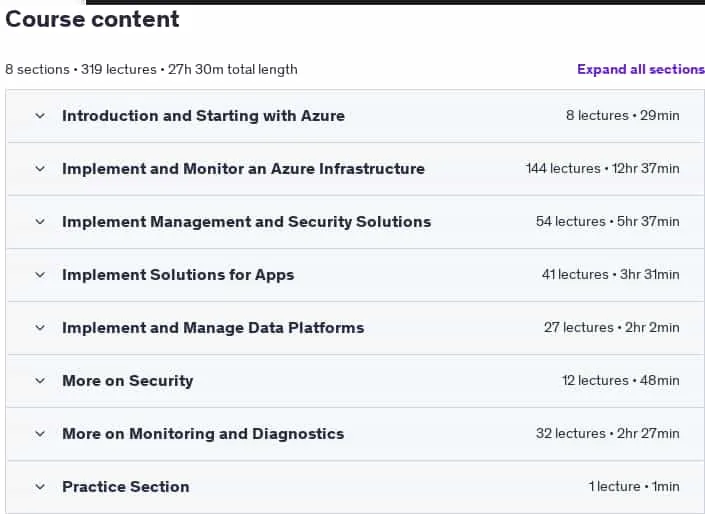Select More on Monitoring and Diagnostics heading
Viewport: 705px width, 514px height.
pos(203,434)
